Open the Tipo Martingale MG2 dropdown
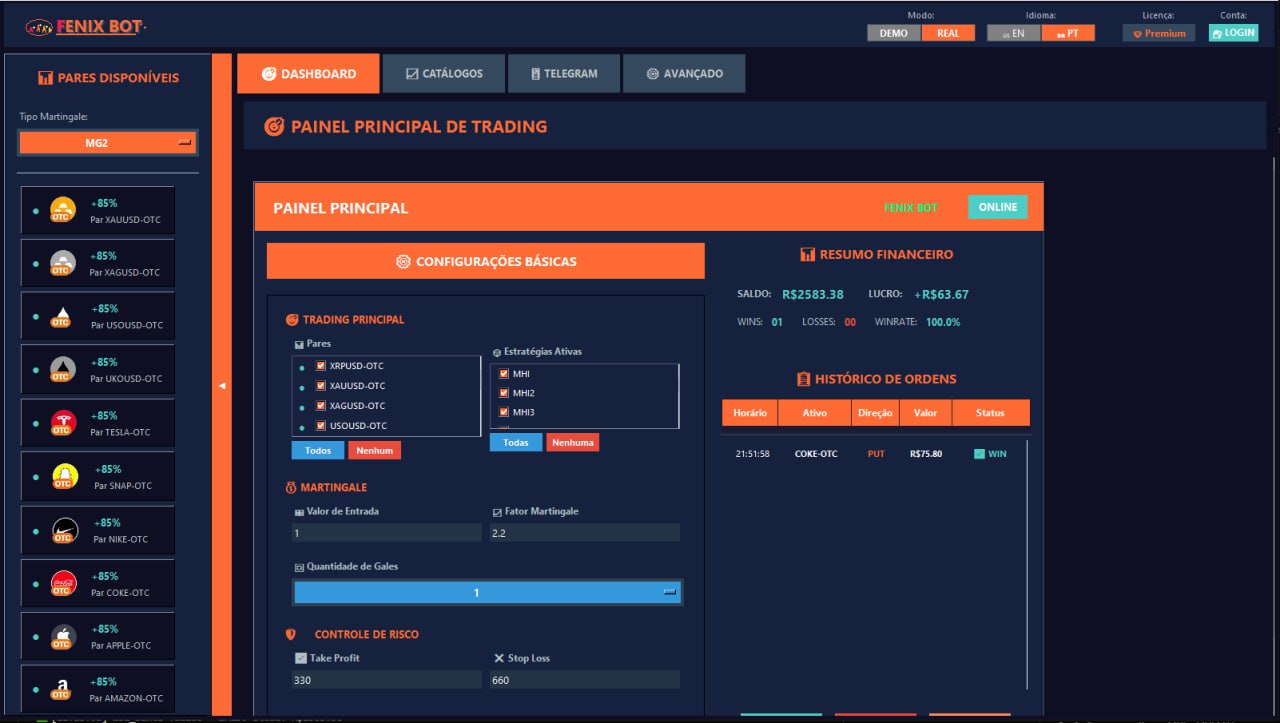This screenshot has width=1280, height=723. tap(107, 142)
